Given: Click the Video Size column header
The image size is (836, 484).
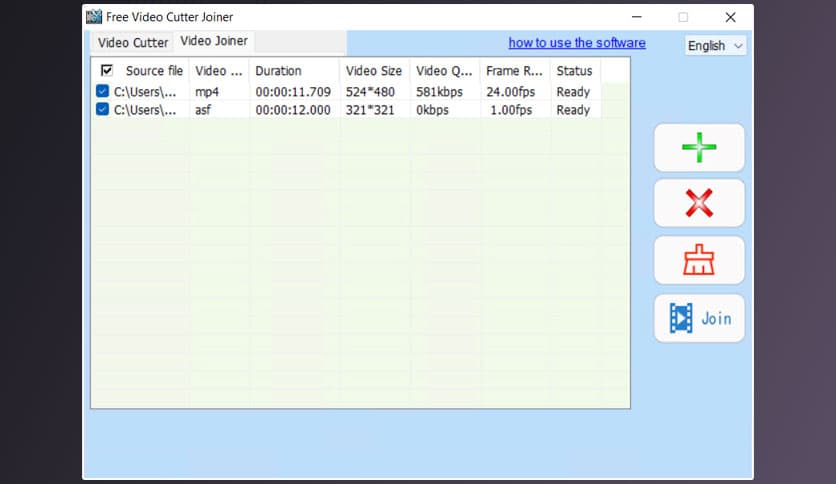Looking at the screenshot, I should 373,71.
